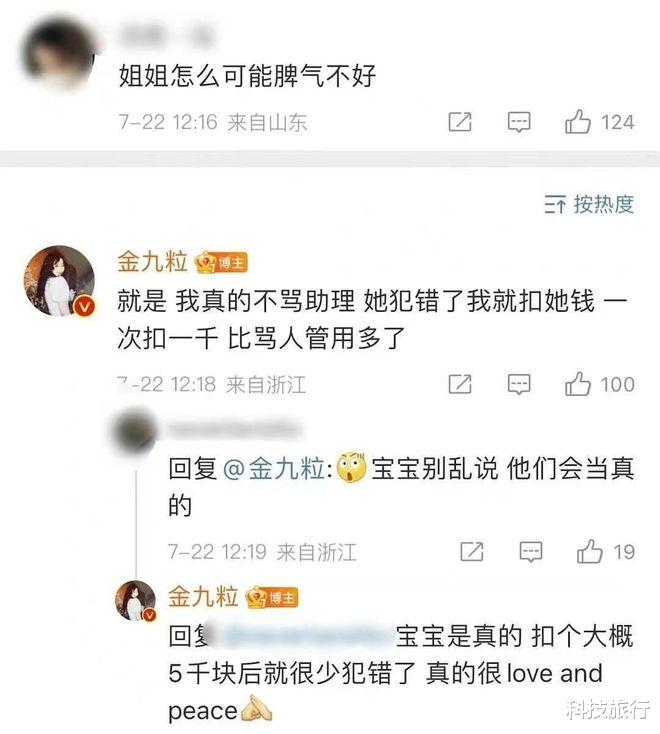This screenshot has height=734, width=660.
Task: Like 金九粒's comment showing 100 likes
Action: click(x=577, y=384)
